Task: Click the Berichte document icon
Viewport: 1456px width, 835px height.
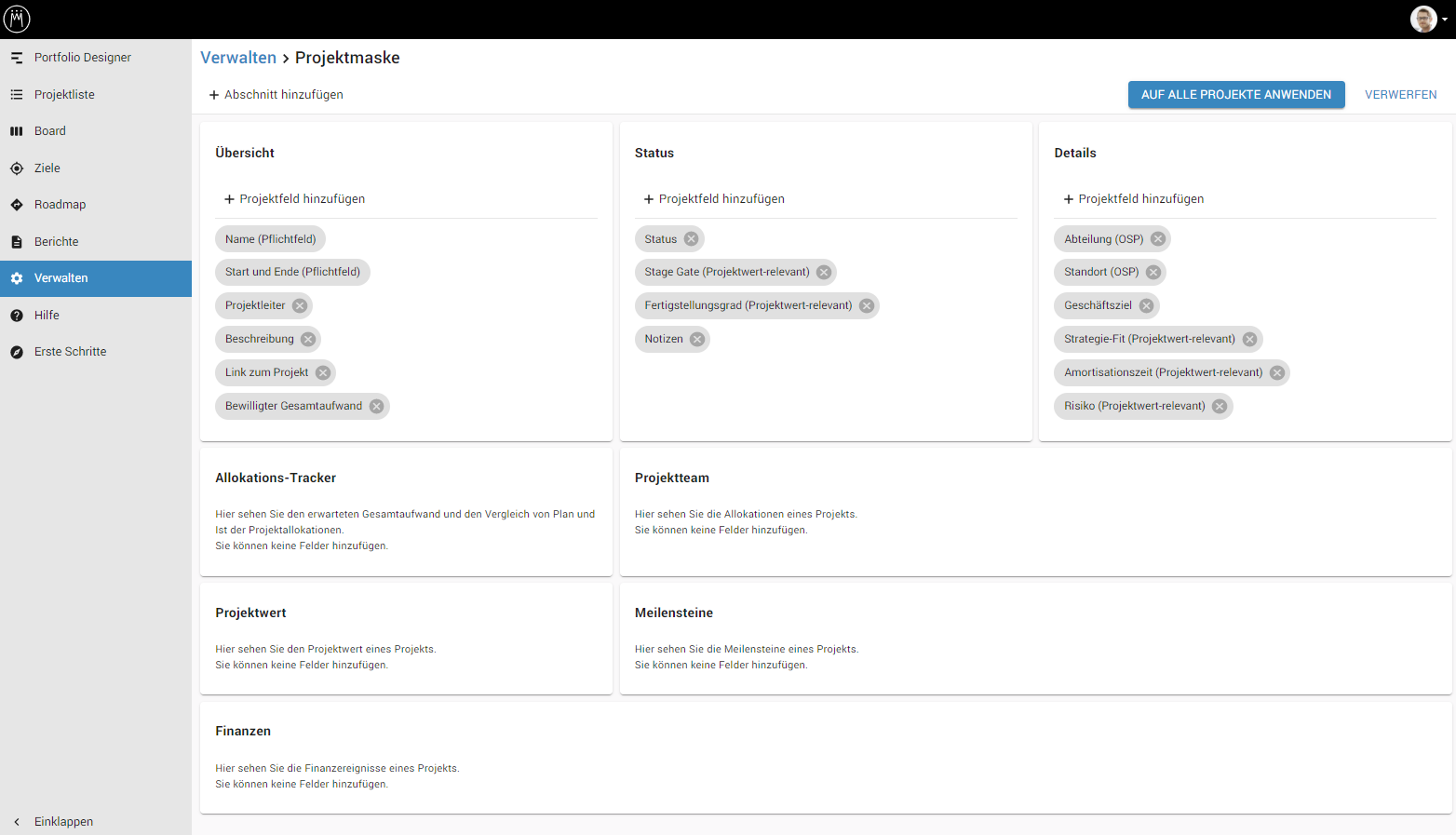Action: 17,242
